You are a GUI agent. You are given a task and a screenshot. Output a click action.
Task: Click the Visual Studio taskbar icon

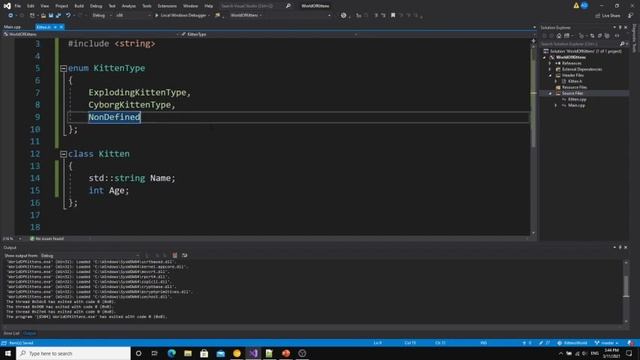pos(253,353)
